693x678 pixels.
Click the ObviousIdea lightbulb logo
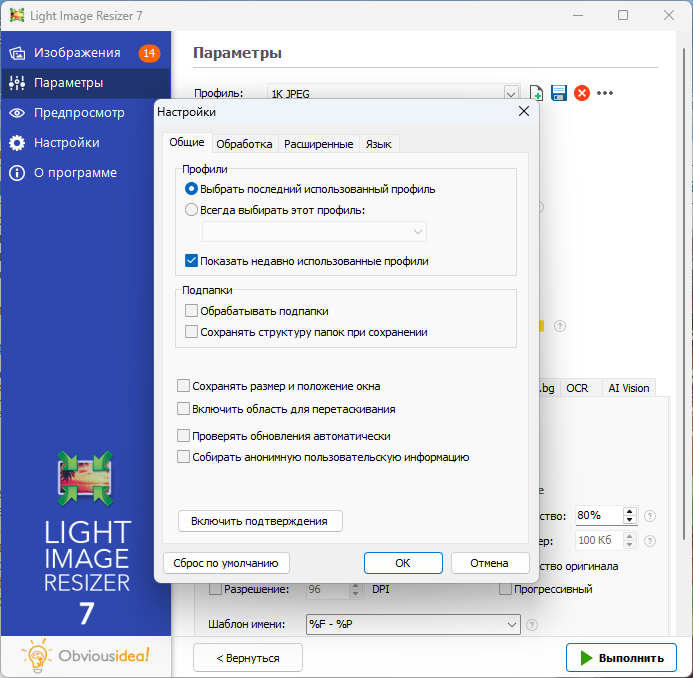(x=36, y=656)
